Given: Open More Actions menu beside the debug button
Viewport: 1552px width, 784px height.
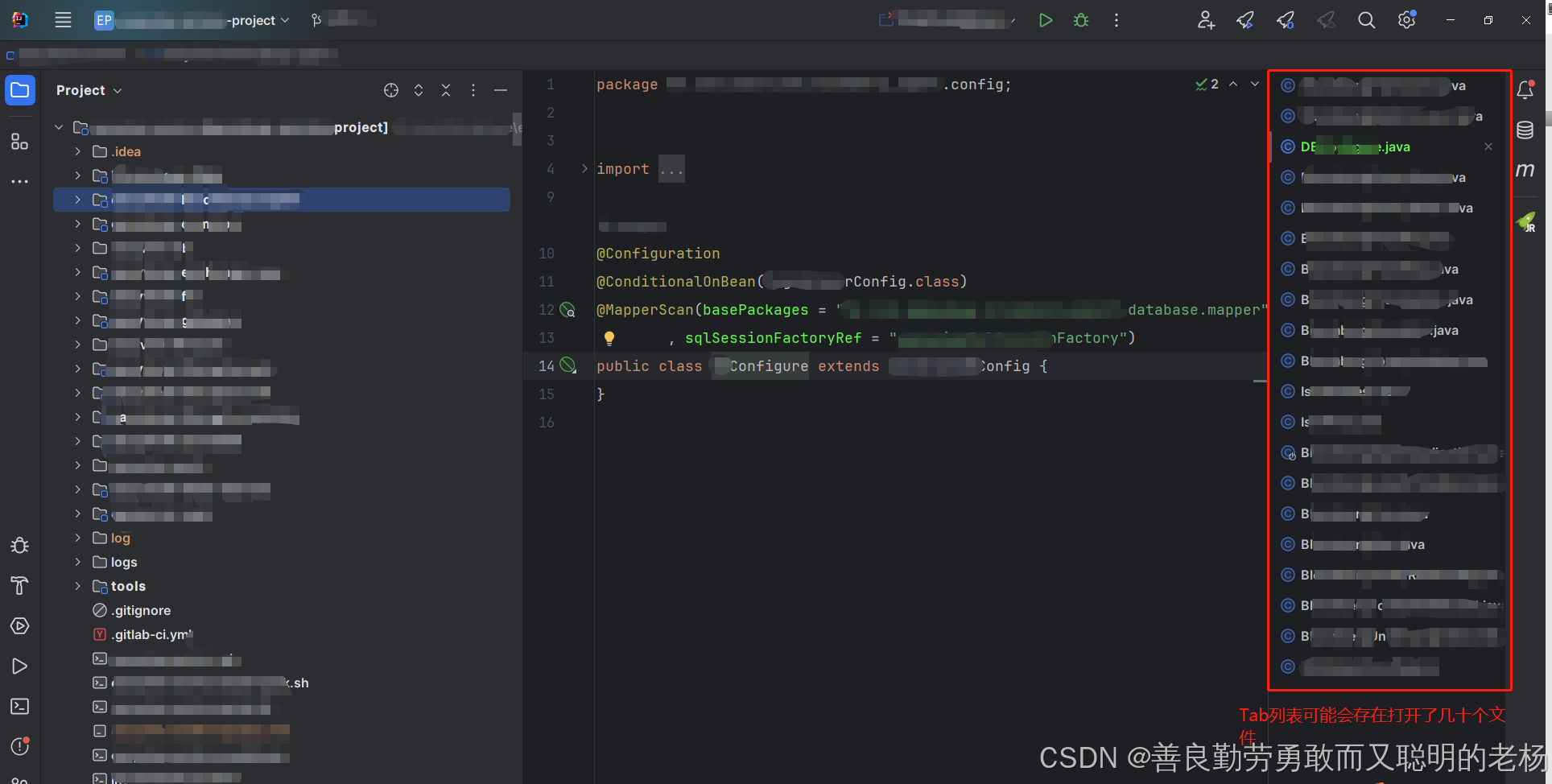Looking at the screenshot, I should pyautogui.click(x=1117, y=20).
